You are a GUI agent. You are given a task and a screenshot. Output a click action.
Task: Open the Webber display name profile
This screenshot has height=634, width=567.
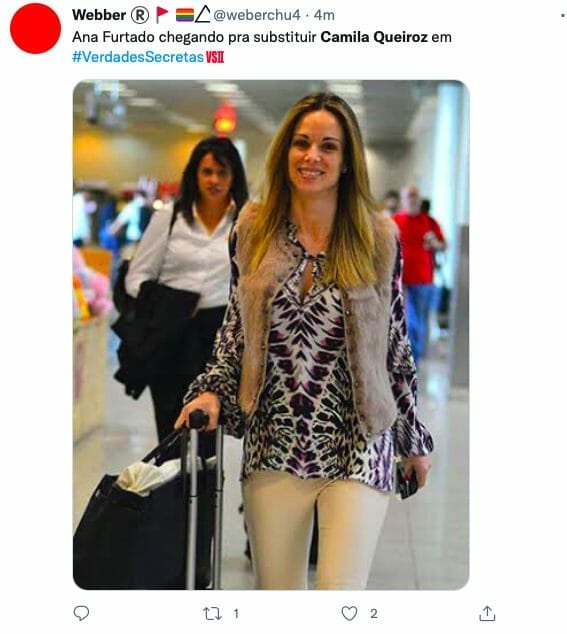pos(99,15)
